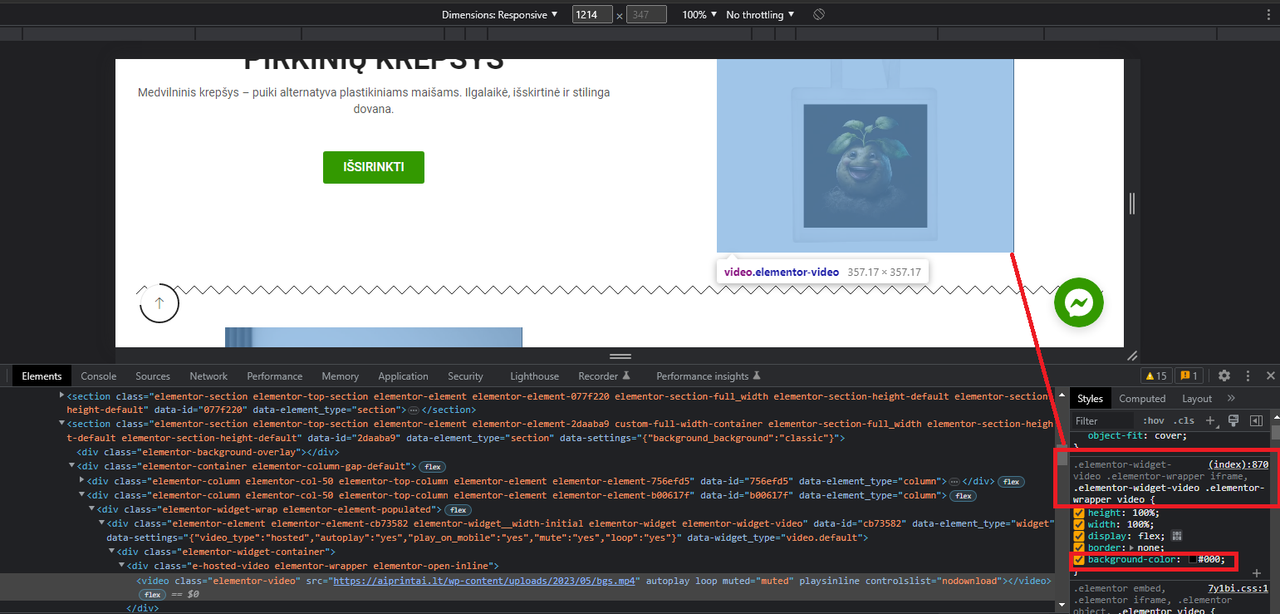Toggle the :hov element state panel
Screen dimensions: 1280x614
(1153, 421)
